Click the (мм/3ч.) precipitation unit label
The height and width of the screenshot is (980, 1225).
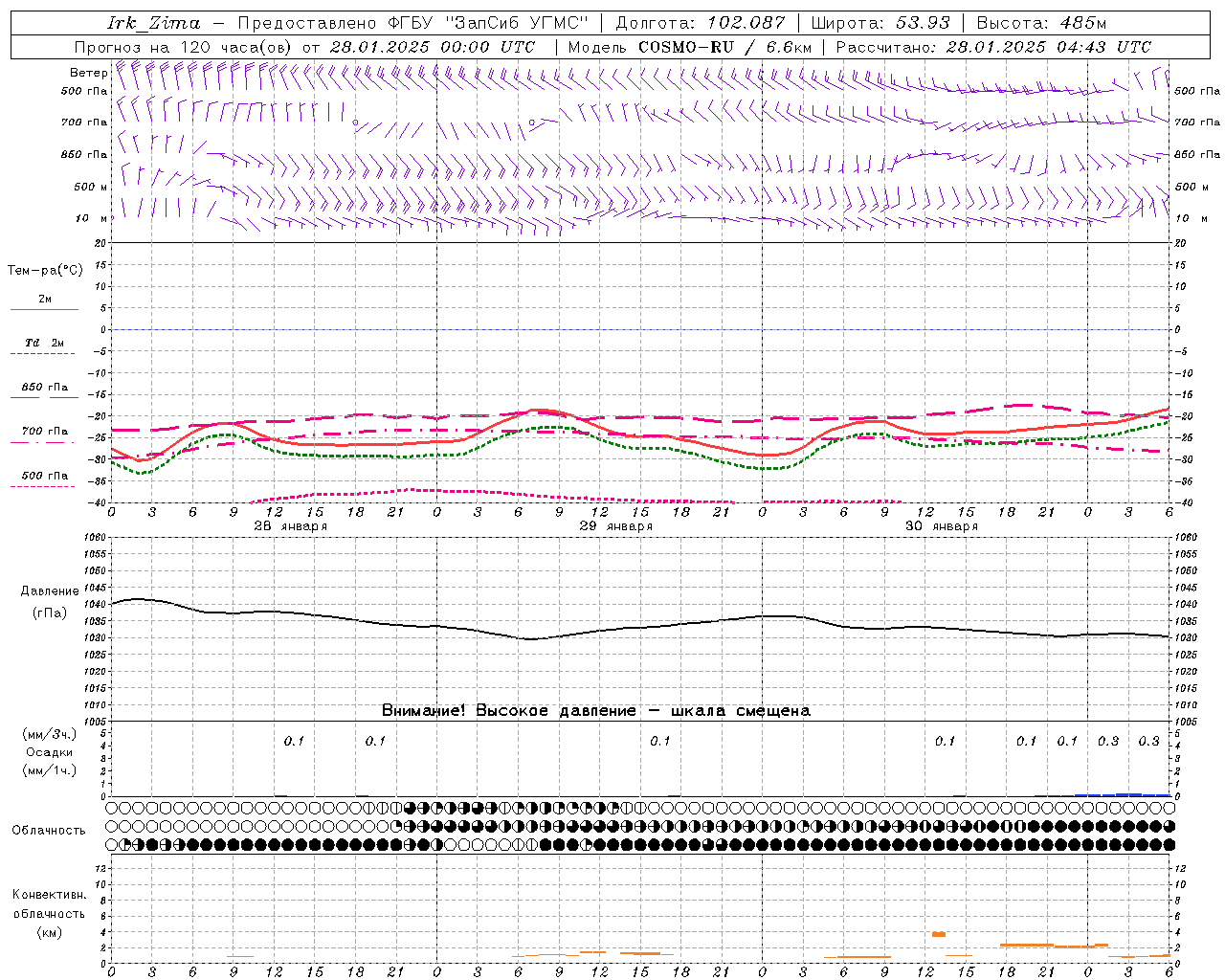click(50, 734)
